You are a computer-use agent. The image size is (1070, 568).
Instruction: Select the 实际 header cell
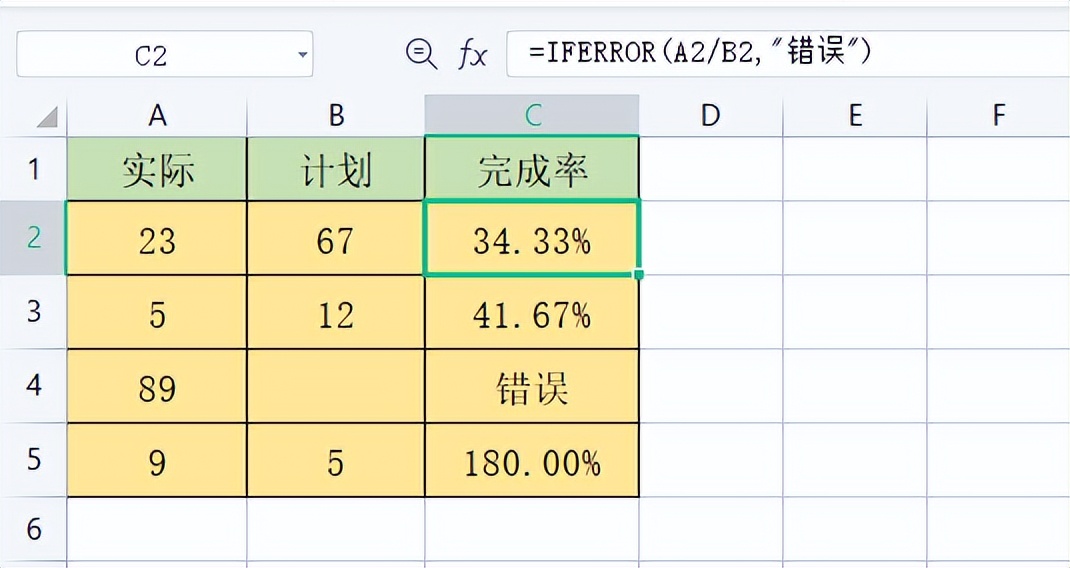coord(157,169)
